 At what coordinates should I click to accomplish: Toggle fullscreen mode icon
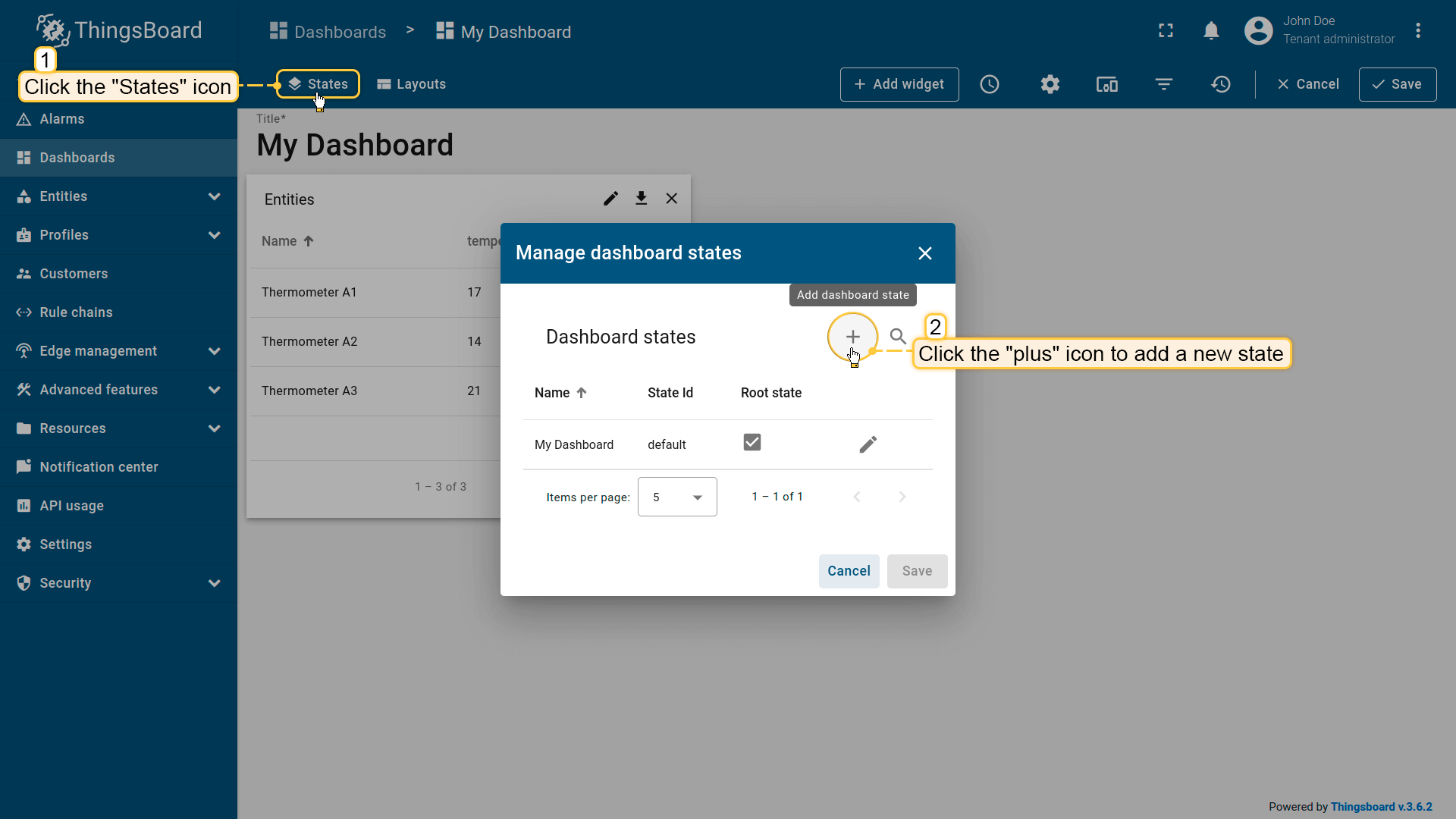1166,31
